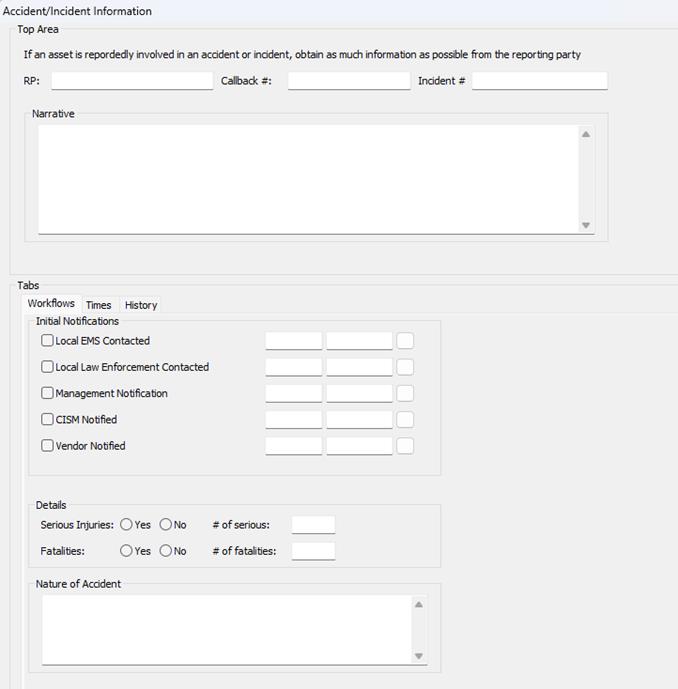Click small button at end of CISM Notified row
This screenshot has height=689, width=678.
tap(405, 420)
